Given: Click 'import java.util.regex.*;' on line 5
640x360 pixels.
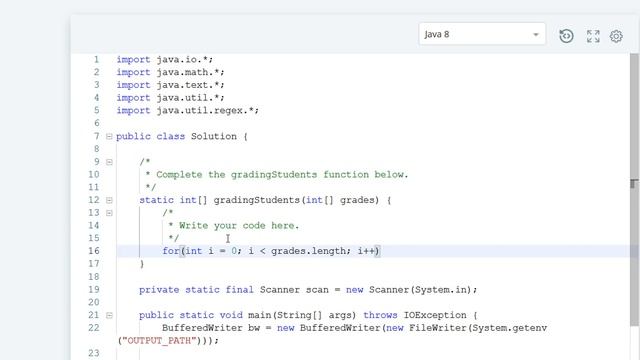Looking at the screenshot, I should click(187, 111).
